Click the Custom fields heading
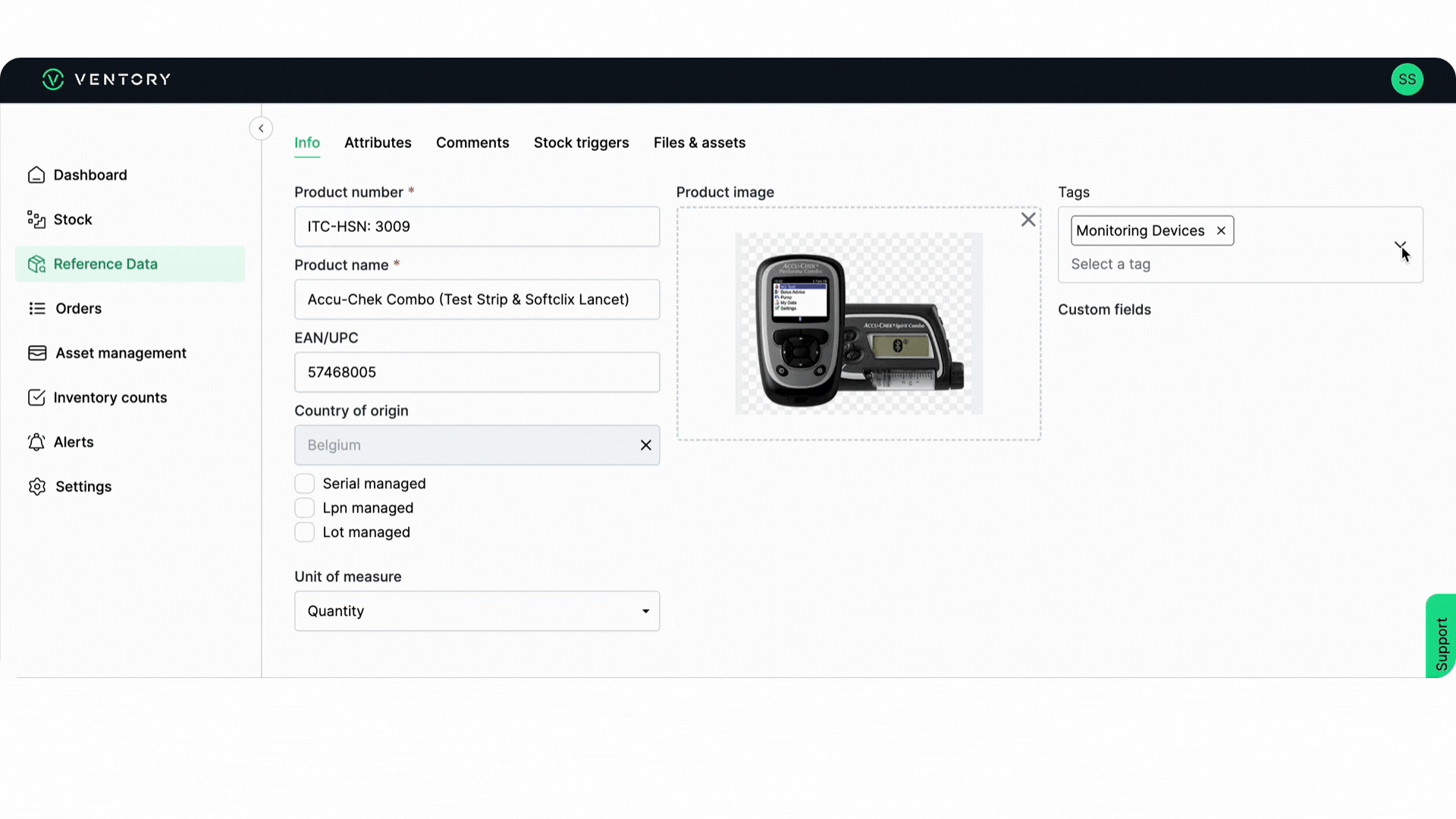Image resolution: width=1456 pixels, height=819 pixels. pos(1104,309)
